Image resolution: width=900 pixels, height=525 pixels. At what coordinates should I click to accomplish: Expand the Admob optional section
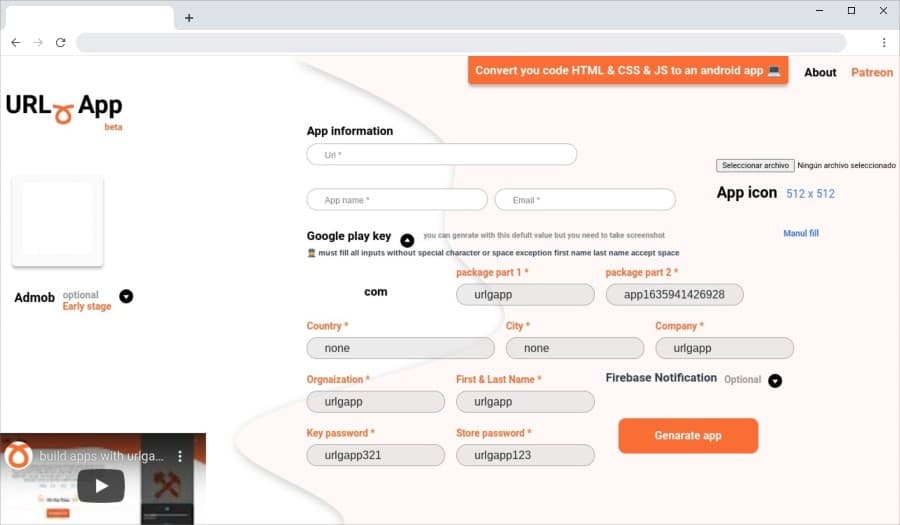point(126,296)
